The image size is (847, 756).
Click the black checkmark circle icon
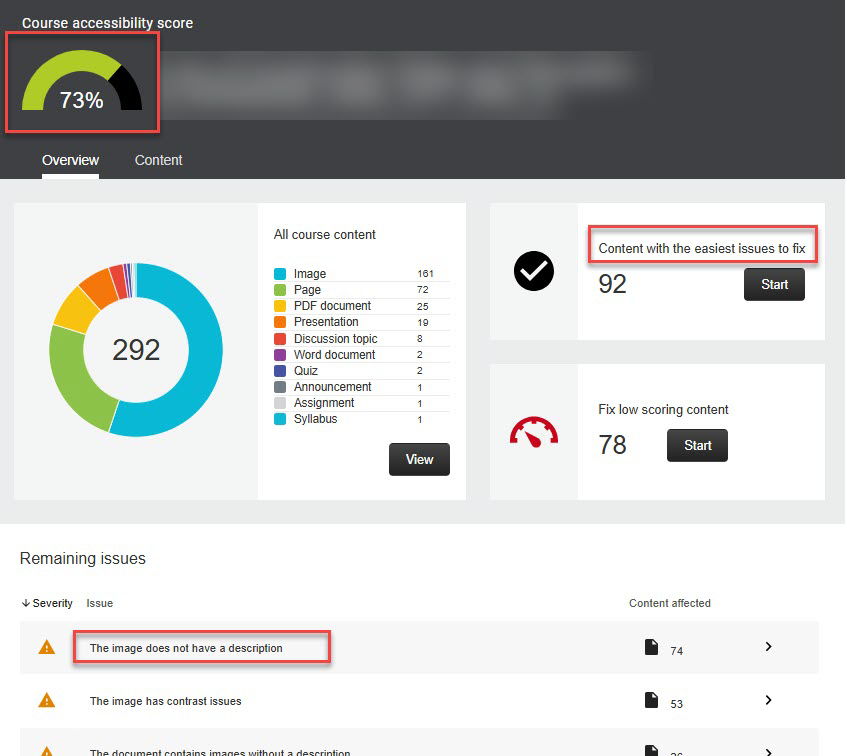(534, 271)
